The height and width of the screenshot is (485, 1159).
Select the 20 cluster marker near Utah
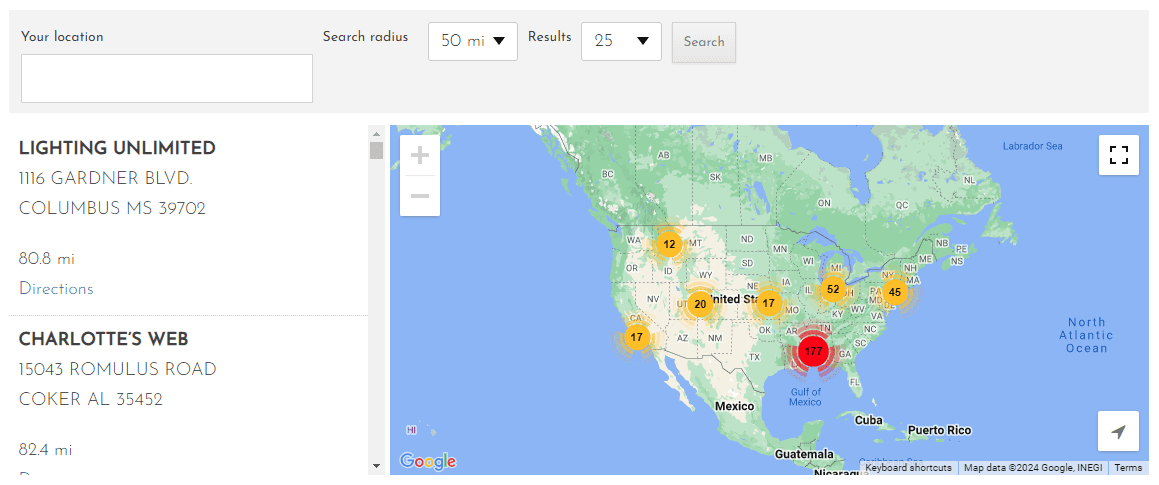click(x=700, y=304)
